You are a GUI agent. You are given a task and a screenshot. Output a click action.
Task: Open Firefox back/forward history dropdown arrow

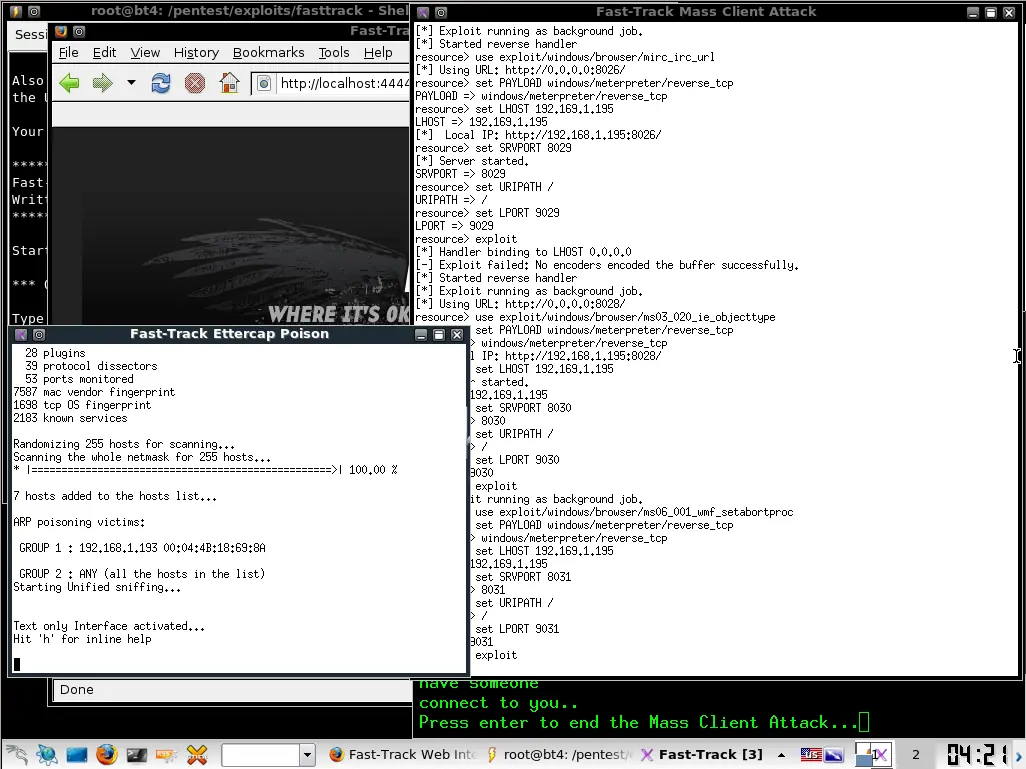click(x=131, y=83)
